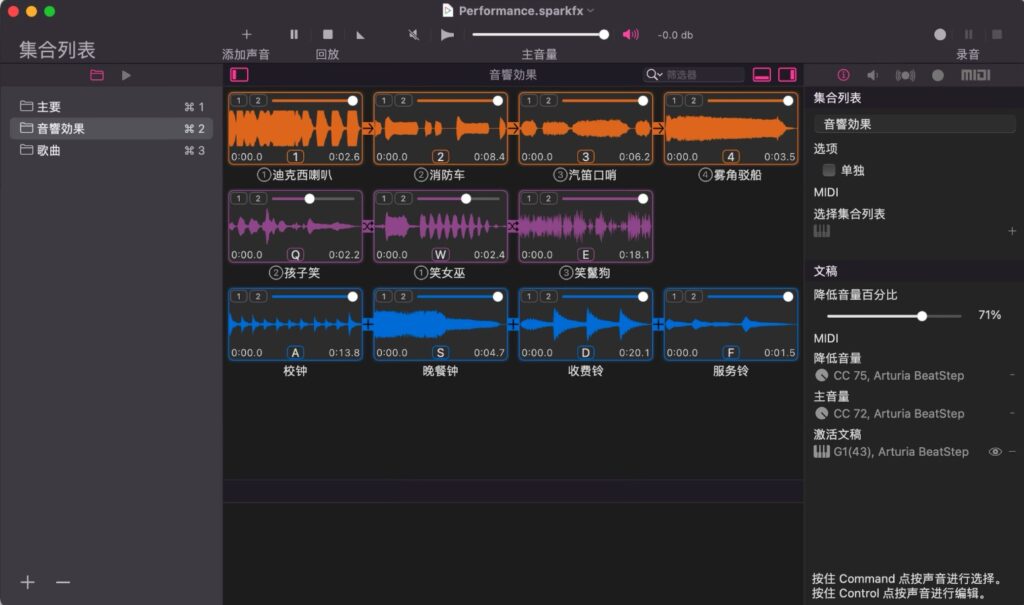The width and height of the screenshot is (1024, 605).
Task: Open the 添加声音 (add sound) panel
Action: (x=248, y=35)
